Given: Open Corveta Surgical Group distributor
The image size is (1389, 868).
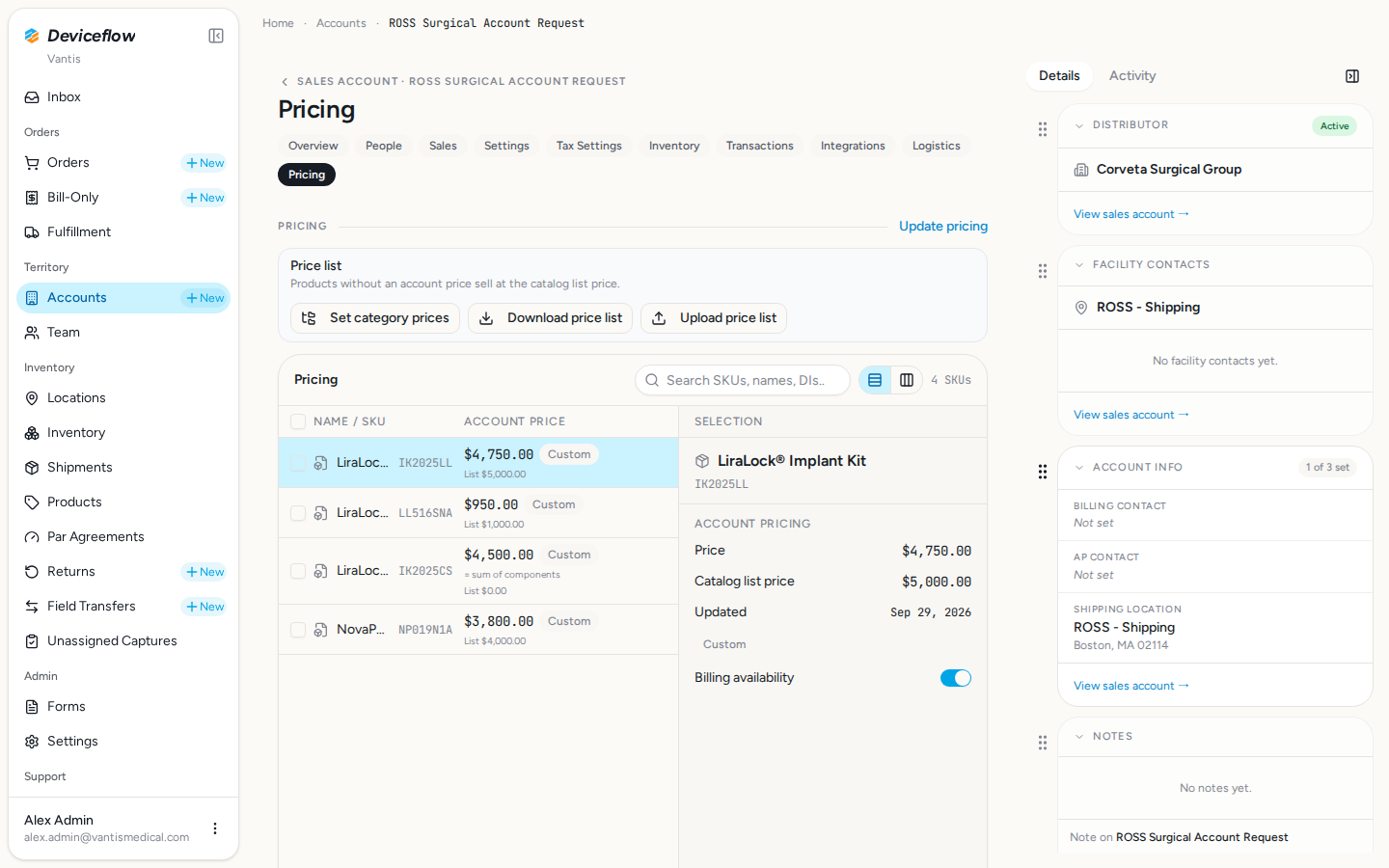Looking at the screenshot, I should point(1169,170).
